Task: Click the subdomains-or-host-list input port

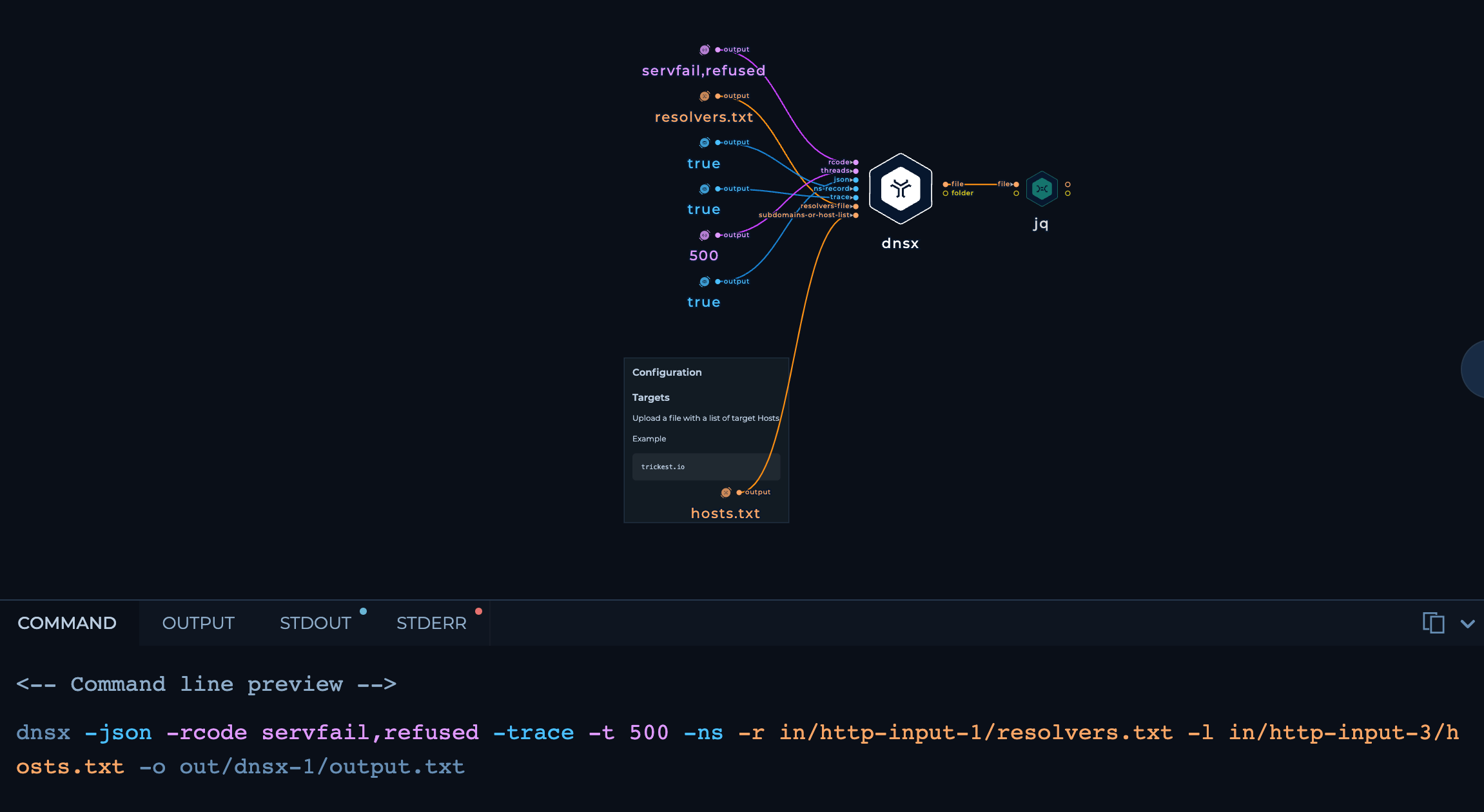Action: (855, 215)
